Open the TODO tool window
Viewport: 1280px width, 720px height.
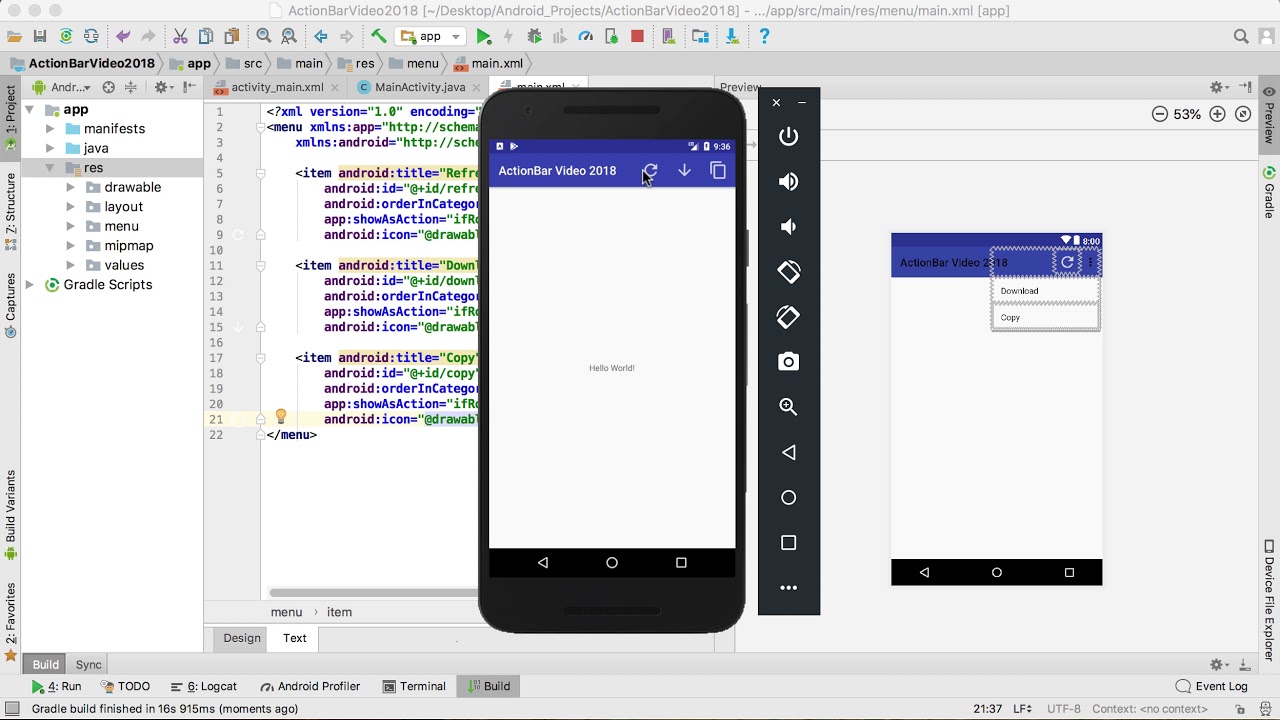(x=125, y=687)
